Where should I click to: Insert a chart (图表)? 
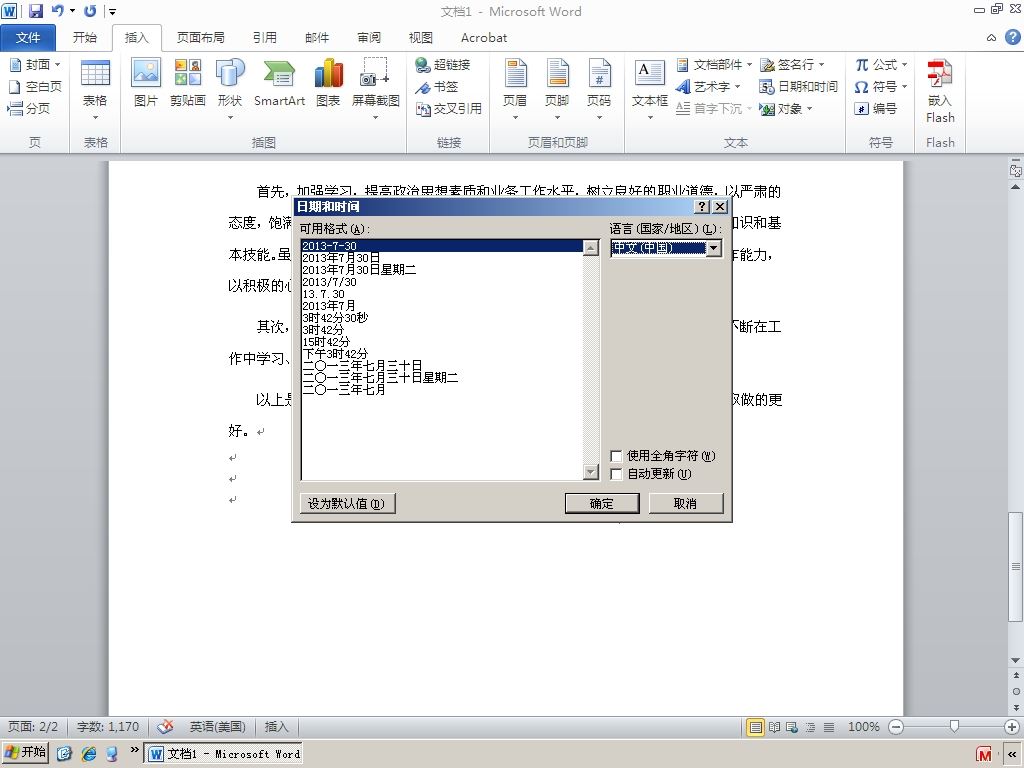(328, 83)
